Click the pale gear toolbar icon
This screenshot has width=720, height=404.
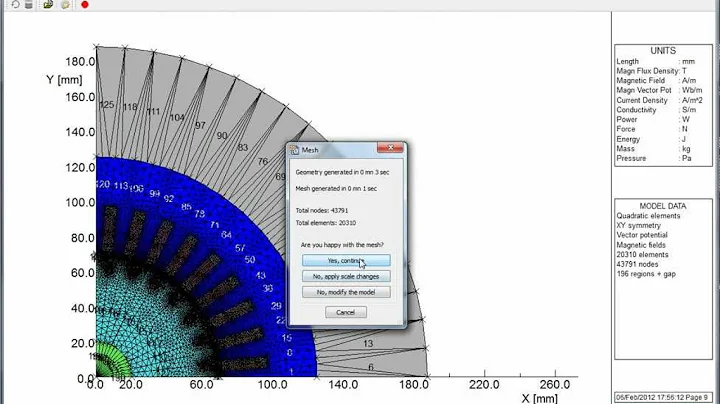tap(65, 5)
